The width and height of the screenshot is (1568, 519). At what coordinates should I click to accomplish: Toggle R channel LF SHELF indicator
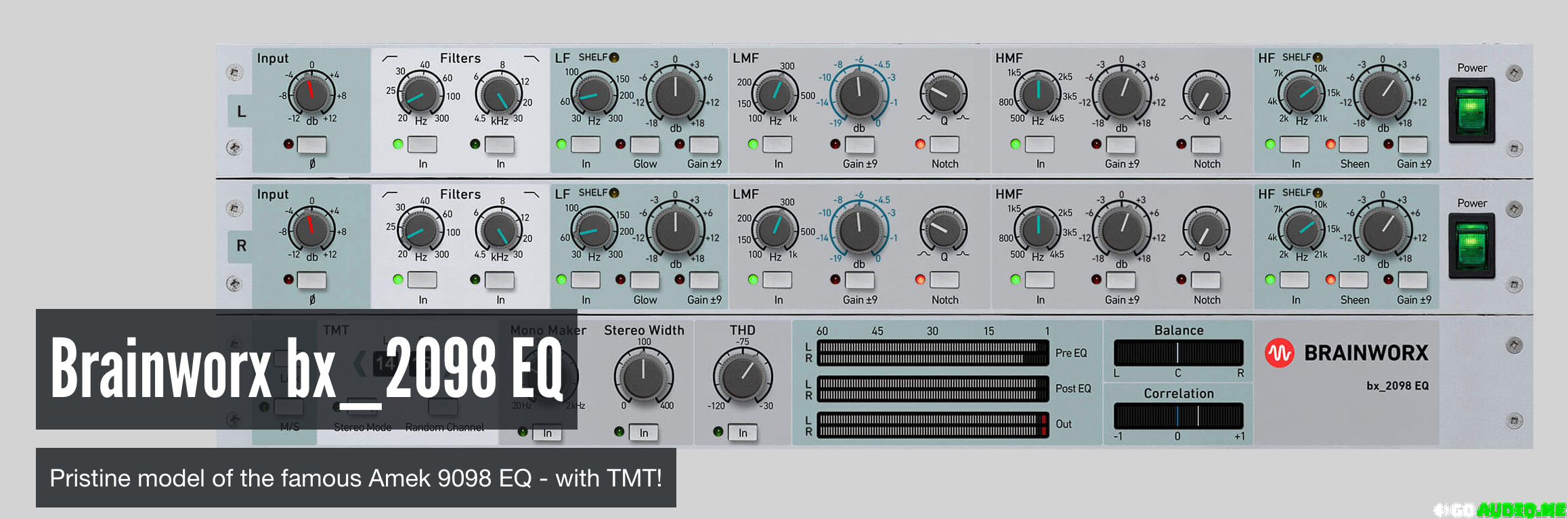tap(614, 193)
